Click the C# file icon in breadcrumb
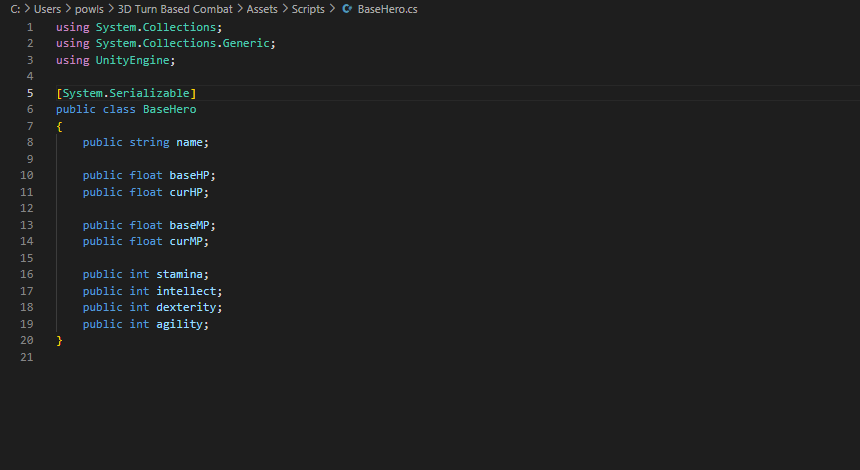This screenshot has height=470, width=860. (347, 9)
